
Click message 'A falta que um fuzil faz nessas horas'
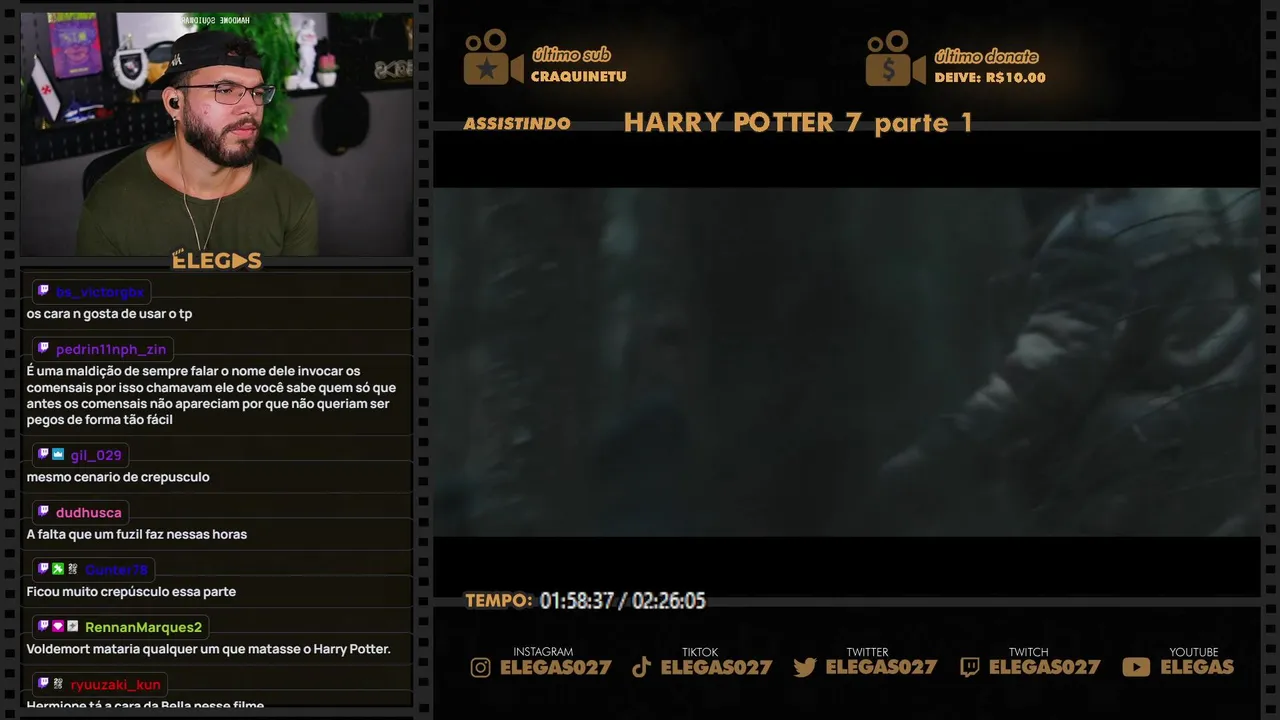pyautogui.click(x=136, y=534)
